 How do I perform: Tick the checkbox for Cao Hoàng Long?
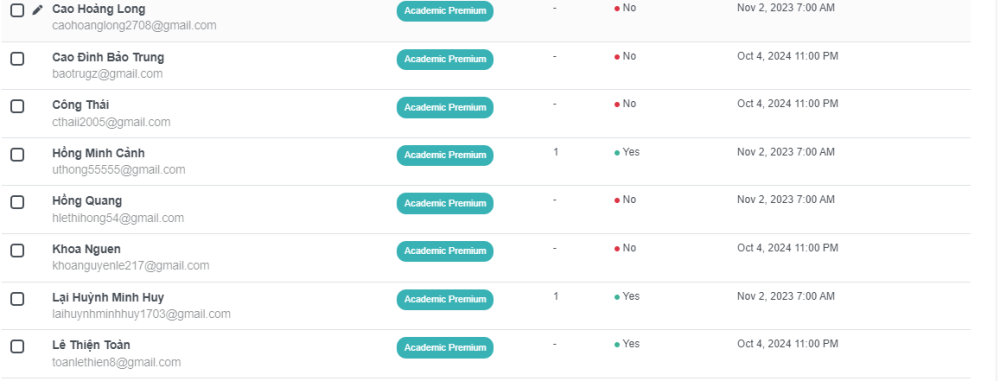pyautogui.click(x=17, y=10)
